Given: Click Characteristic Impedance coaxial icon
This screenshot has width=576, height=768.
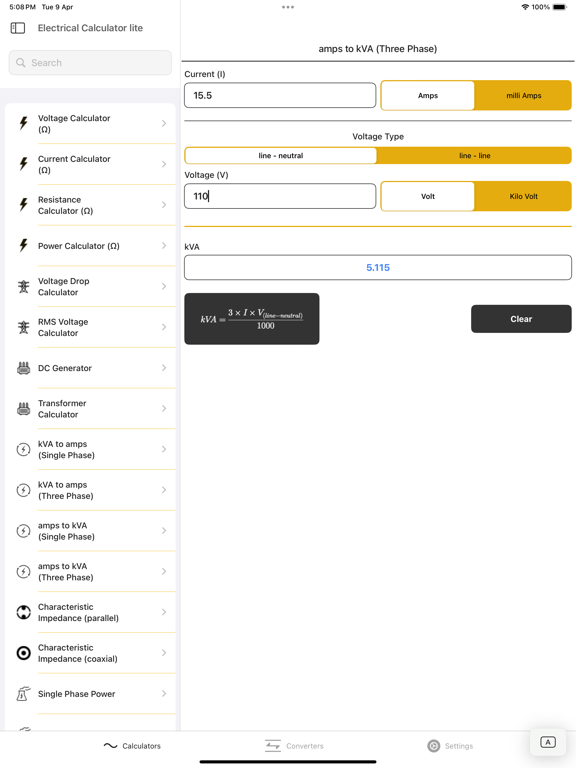Looking at the screenshot, I should (x=23, y=653).
